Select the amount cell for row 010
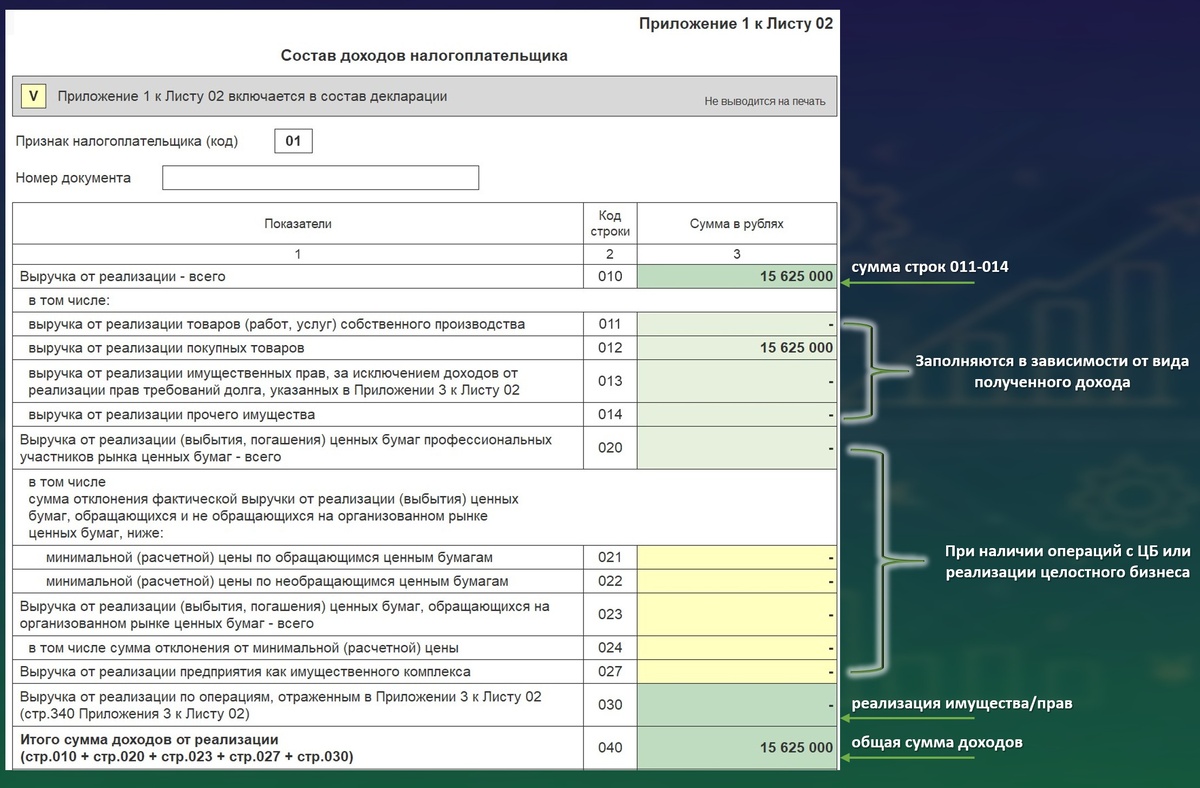 [736, 277]
